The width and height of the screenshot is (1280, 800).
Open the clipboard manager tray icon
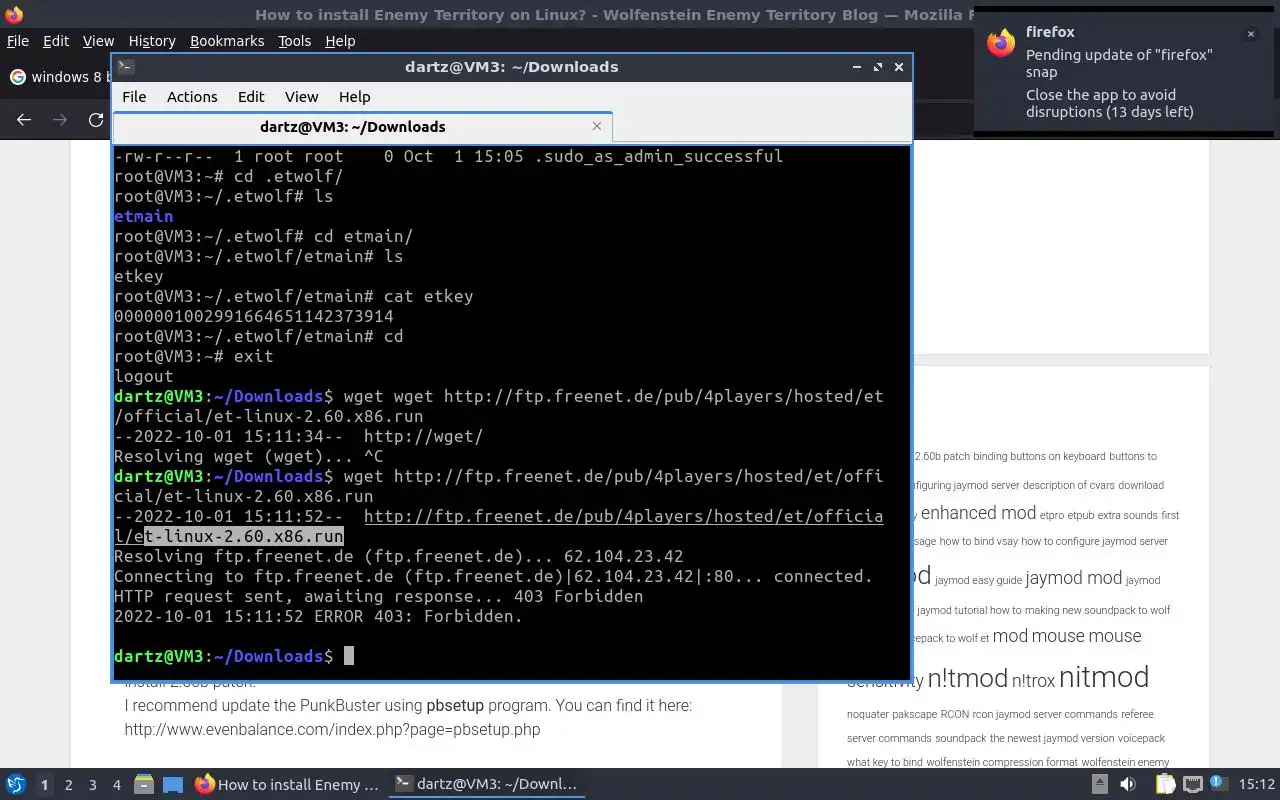1165,785
